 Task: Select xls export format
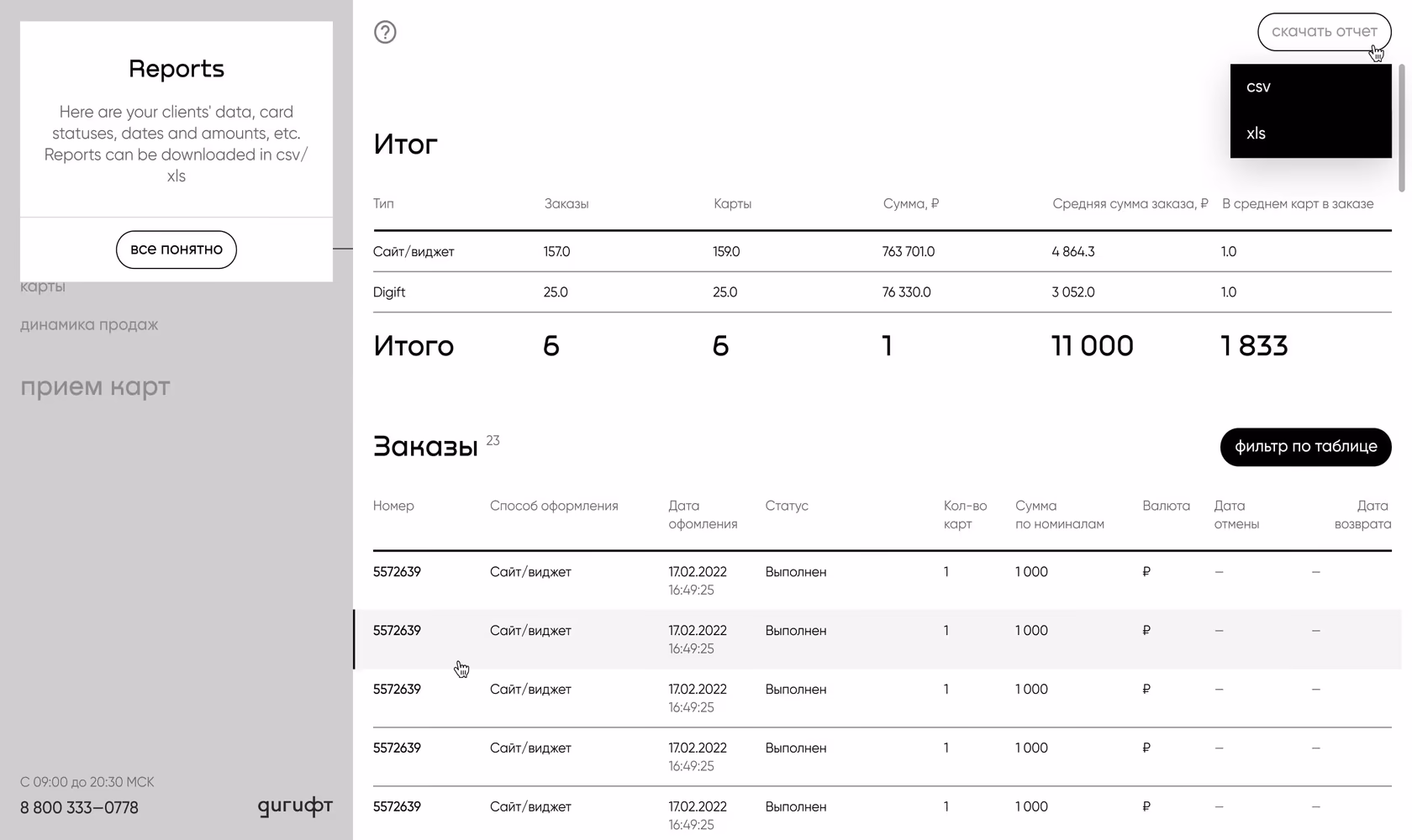click(x=1257, y=133)
